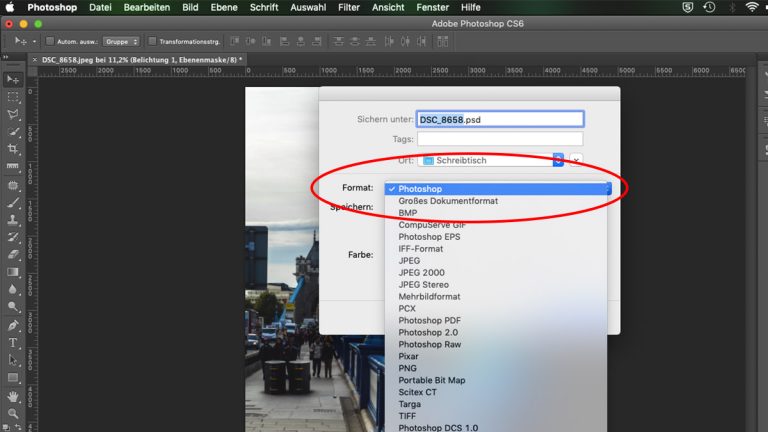Select the Rectangular Marquee tool

(13, 97)
